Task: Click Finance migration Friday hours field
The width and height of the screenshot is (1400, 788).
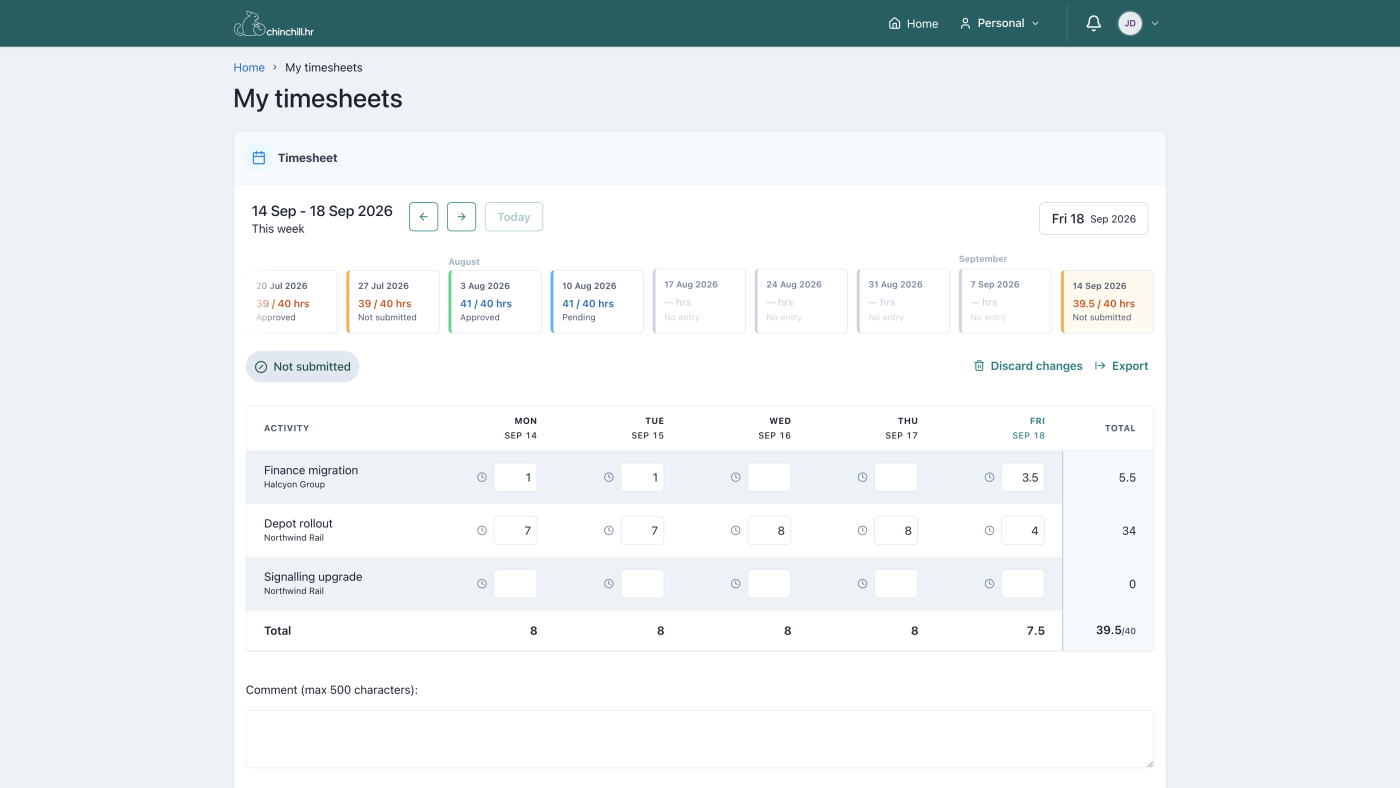Action: (x=1023, y=477)
